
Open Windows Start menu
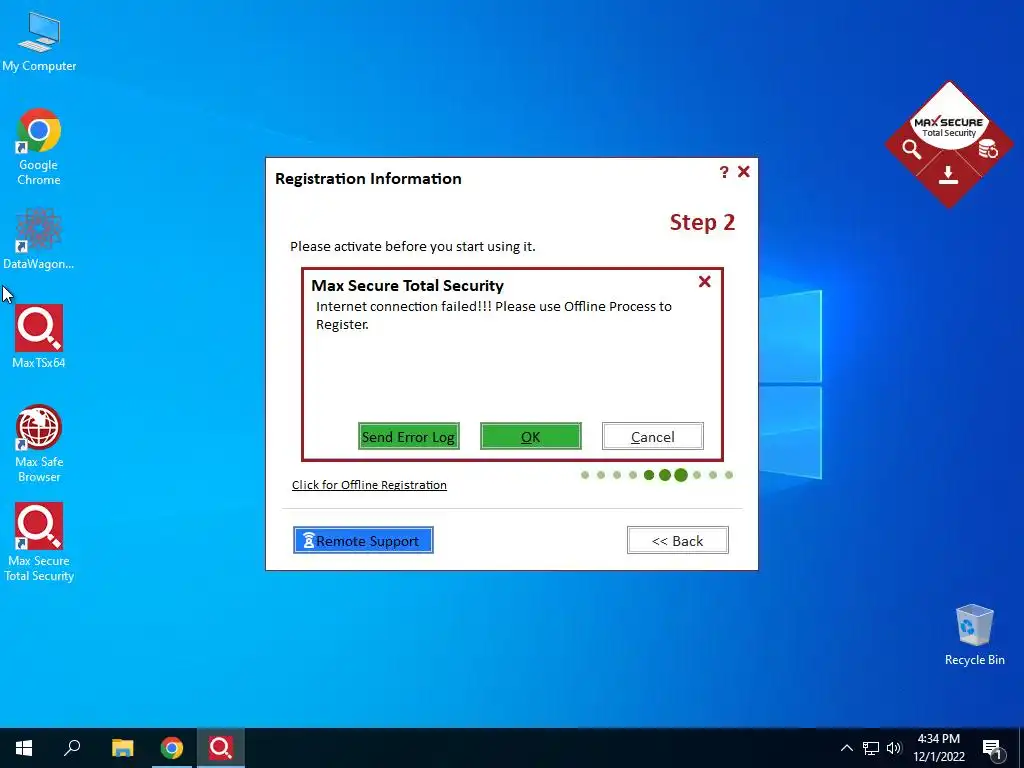(24, 748)
